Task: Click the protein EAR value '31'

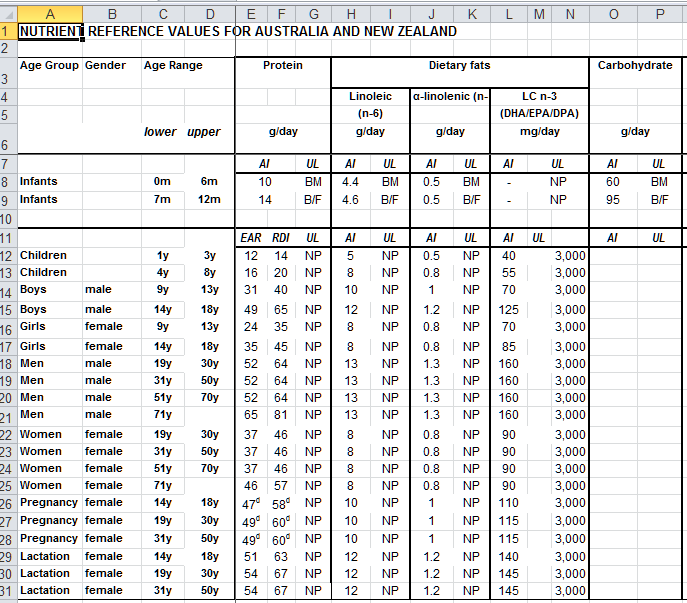Action: 251,290
